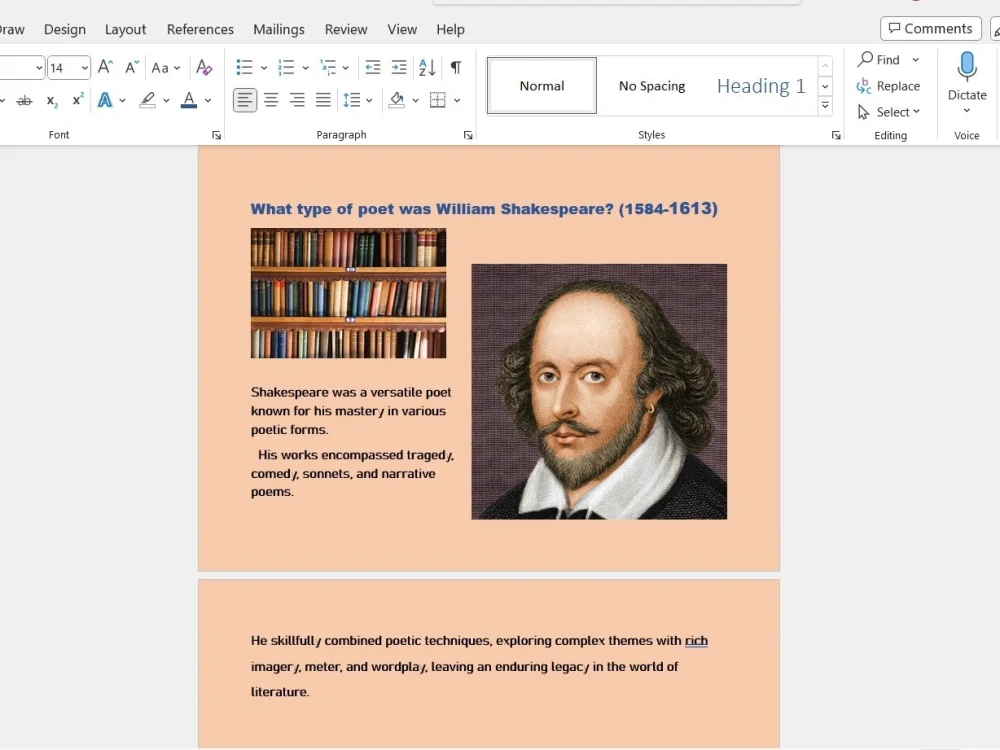Select the Shakespeare portrait image
Image resolution: width=1000 pixels, height=750 pixels.
[599, 392]
